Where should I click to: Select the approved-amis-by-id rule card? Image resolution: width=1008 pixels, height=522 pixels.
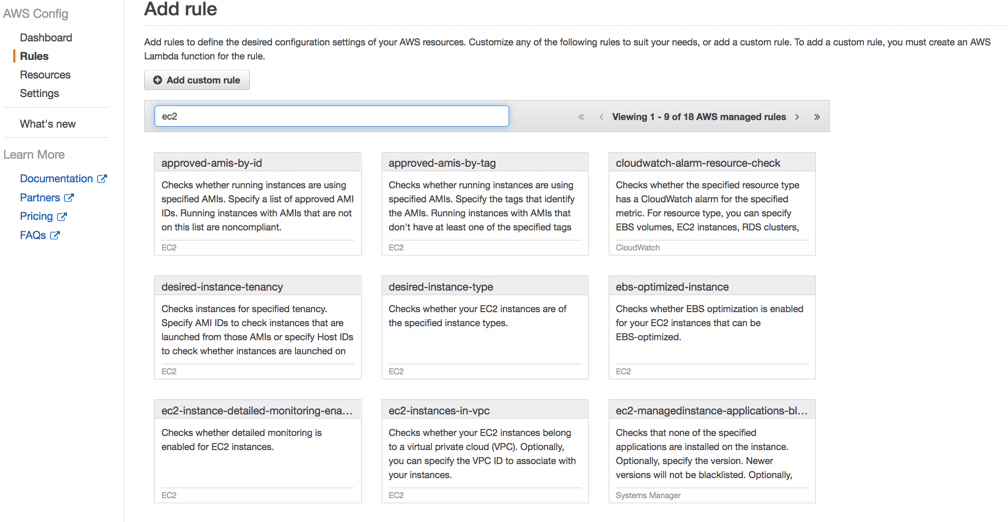click(x=258, y=204)
